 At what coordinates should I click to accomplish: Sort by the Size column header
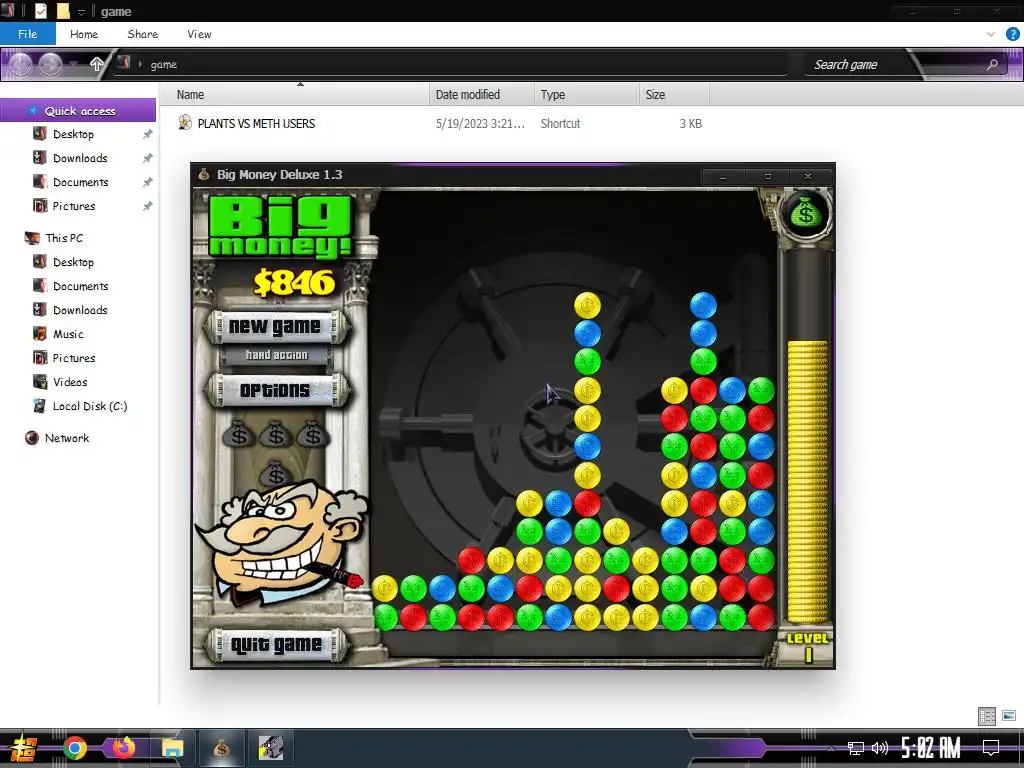click(x=674, y=95)
